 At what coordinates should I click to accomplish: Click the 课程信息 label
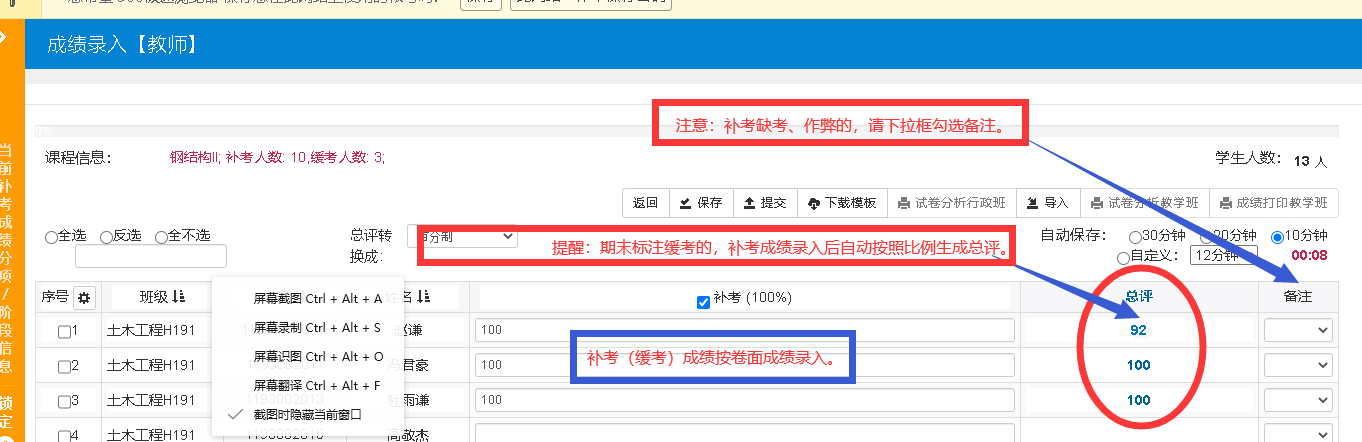click(78, 157)
